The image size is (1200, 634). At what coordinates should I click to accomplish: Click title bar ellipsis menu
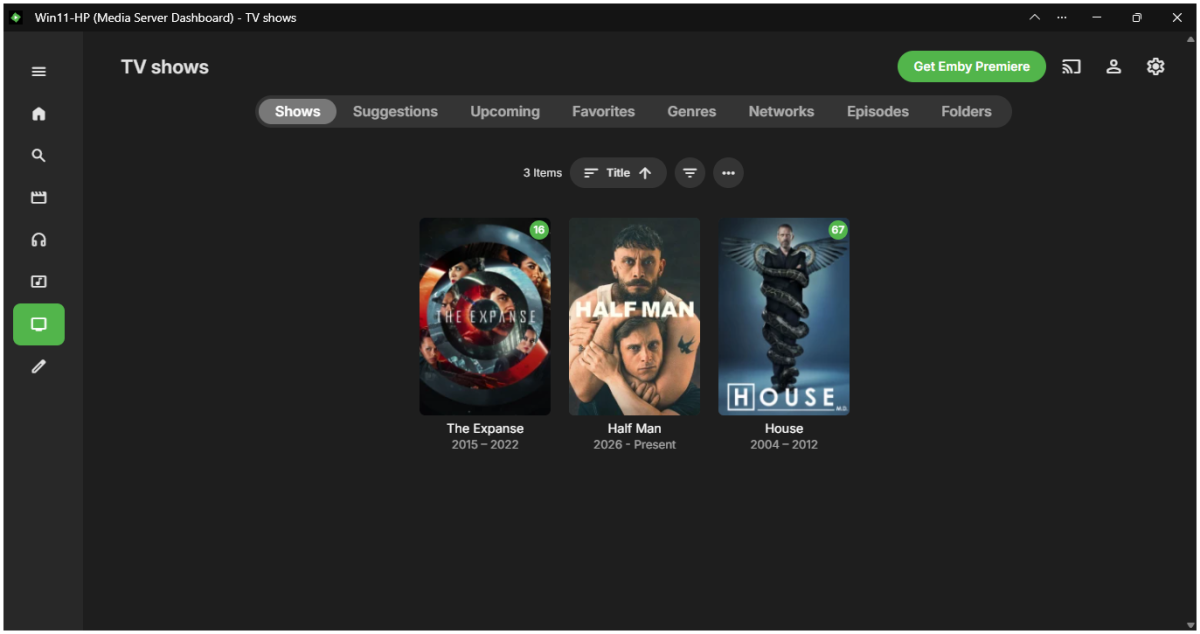(x=1062, y=17)
